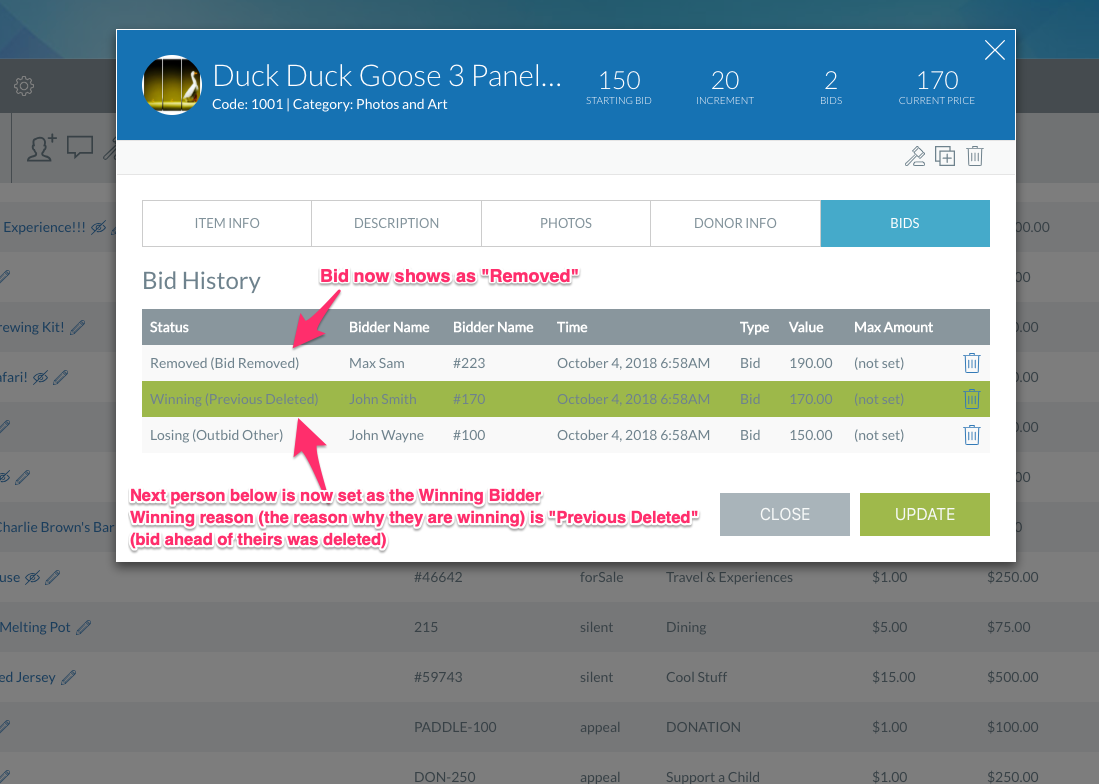Click the pencil edit icon next to Melting Pot
This screenshot has height=784, width=1099.
[x=84, y=627]
